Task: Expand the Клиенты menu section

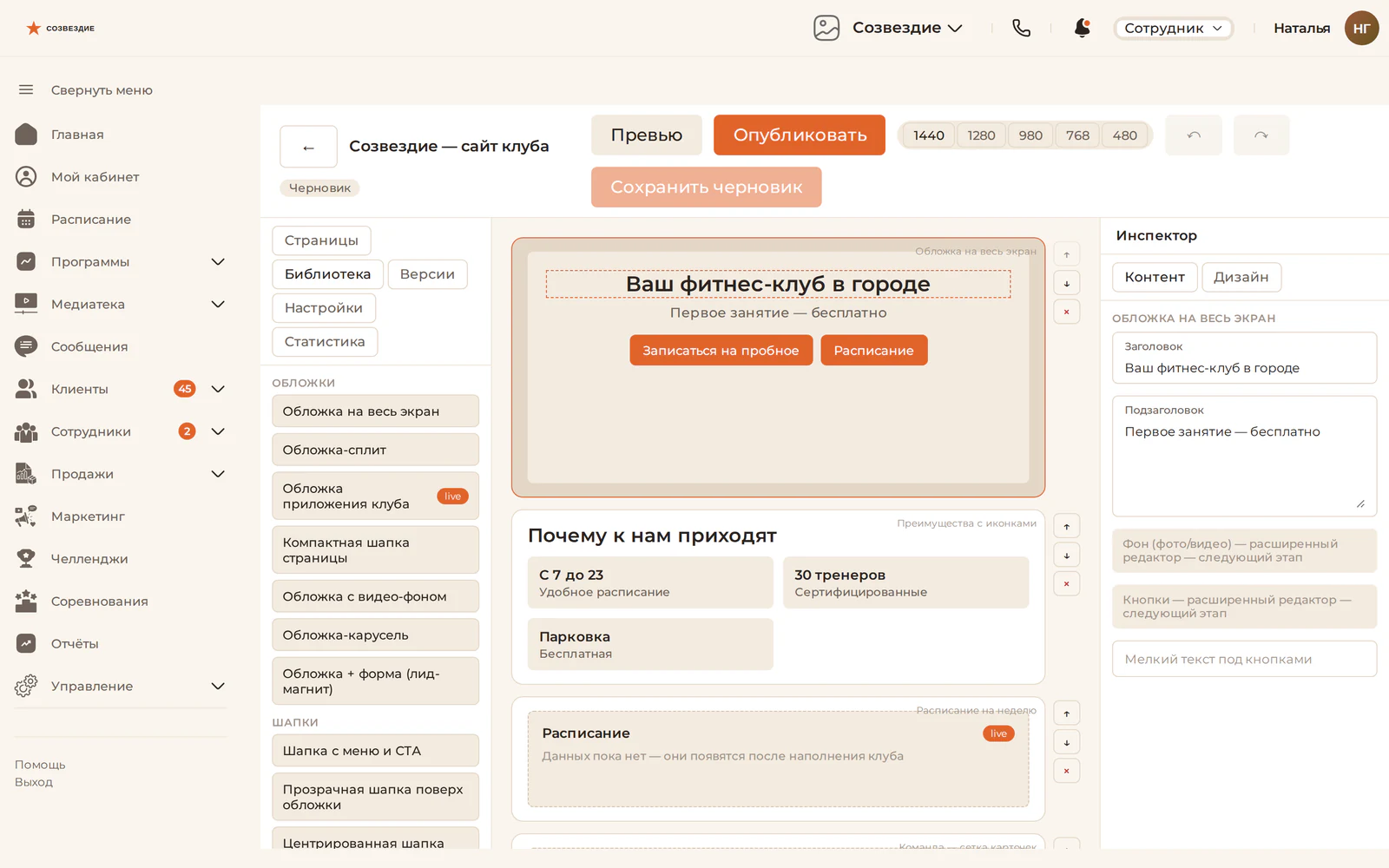Action: tap(218, 389)
